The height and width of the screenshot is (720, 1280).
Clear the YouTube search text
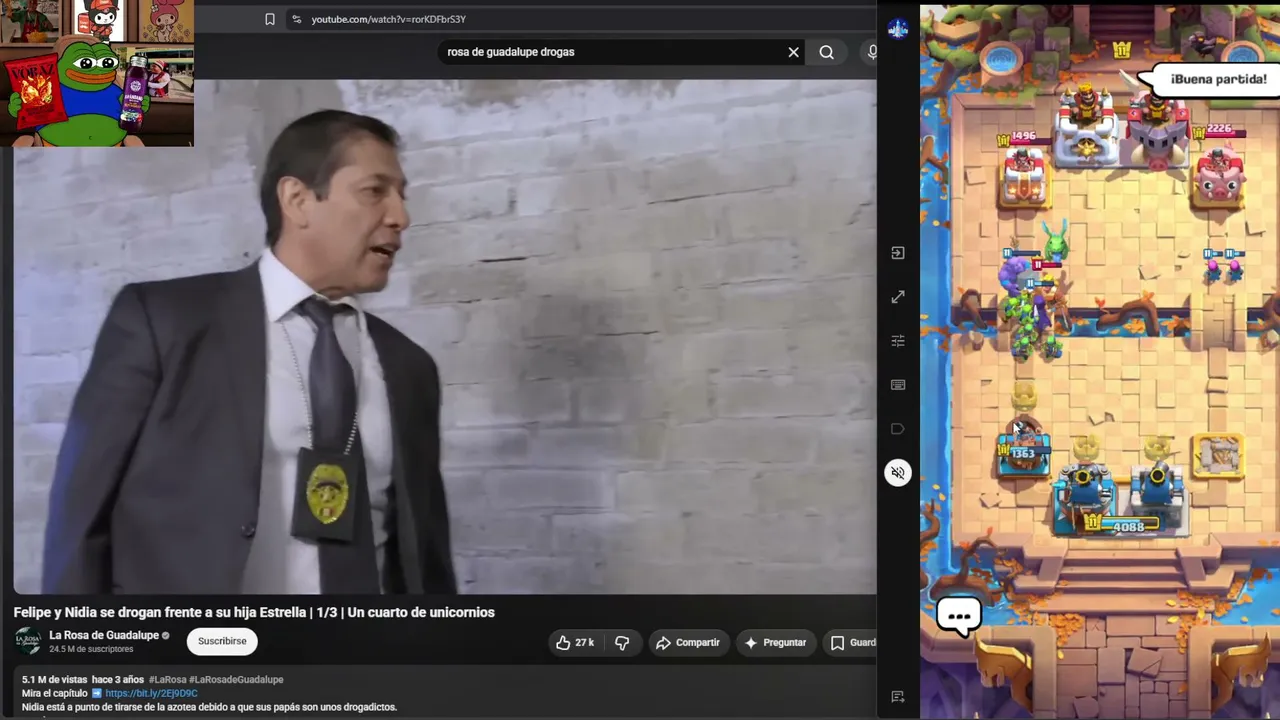tap(794, 52)
